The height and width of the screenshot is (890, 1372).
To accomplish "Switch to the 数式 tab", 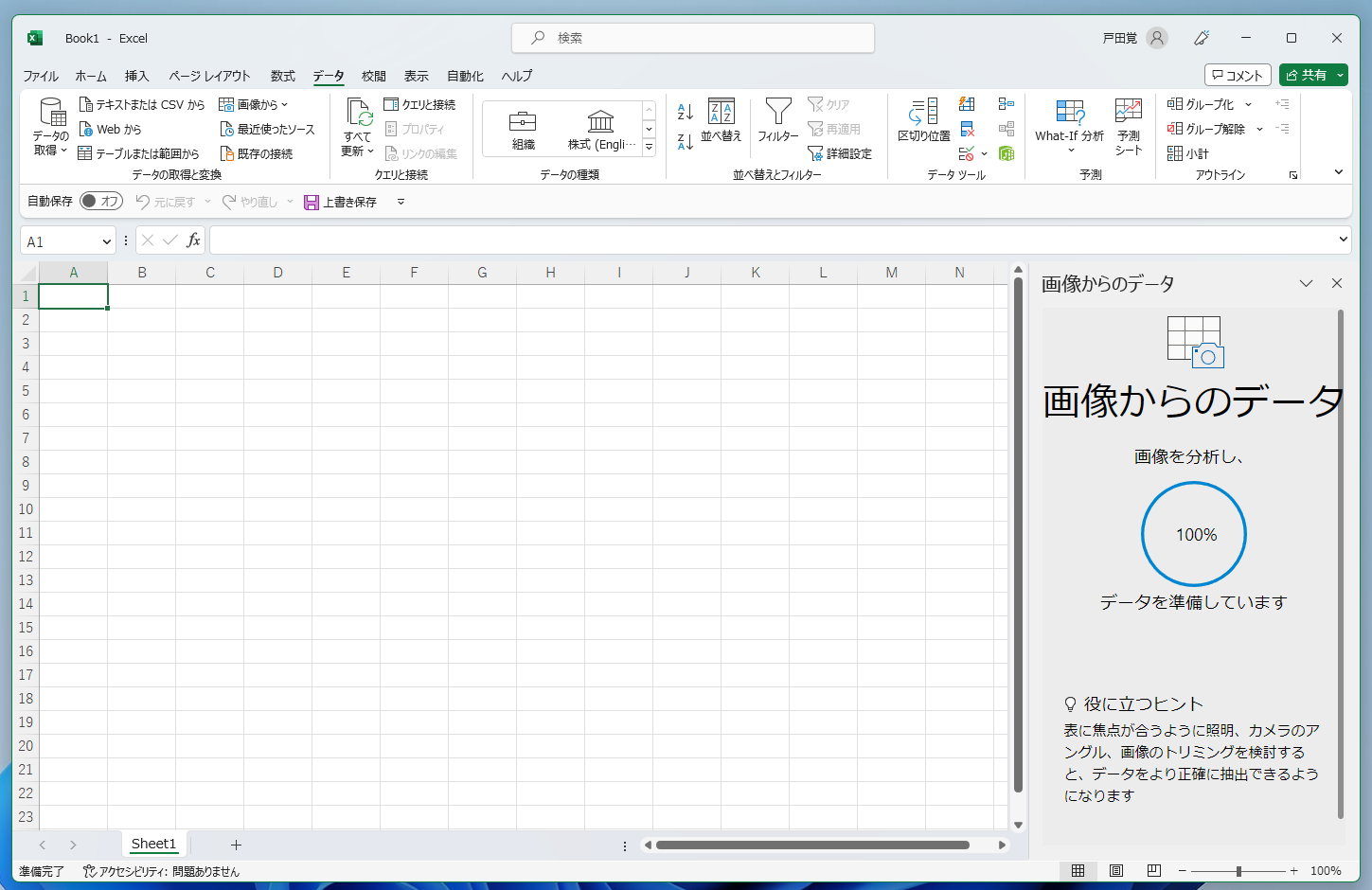I will tap(283, 76).
